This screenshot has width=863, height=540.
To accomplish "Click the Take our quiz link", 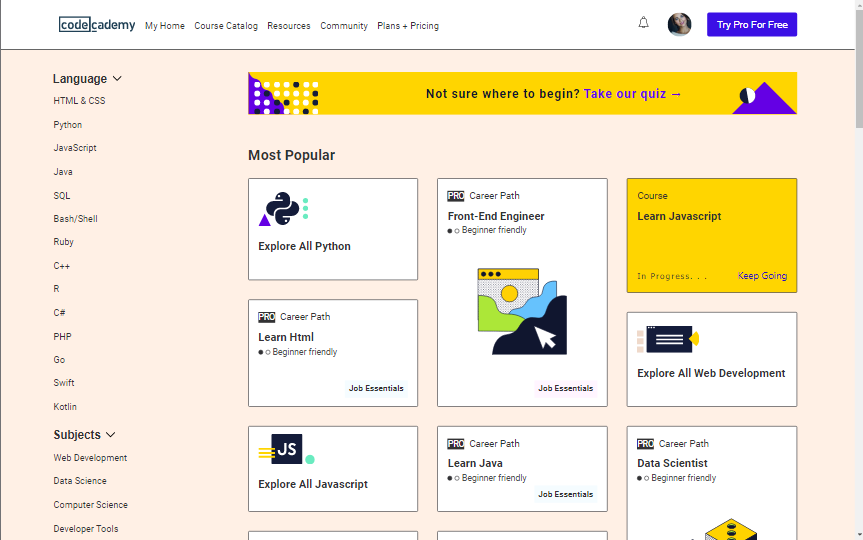I will coord(632,94).
